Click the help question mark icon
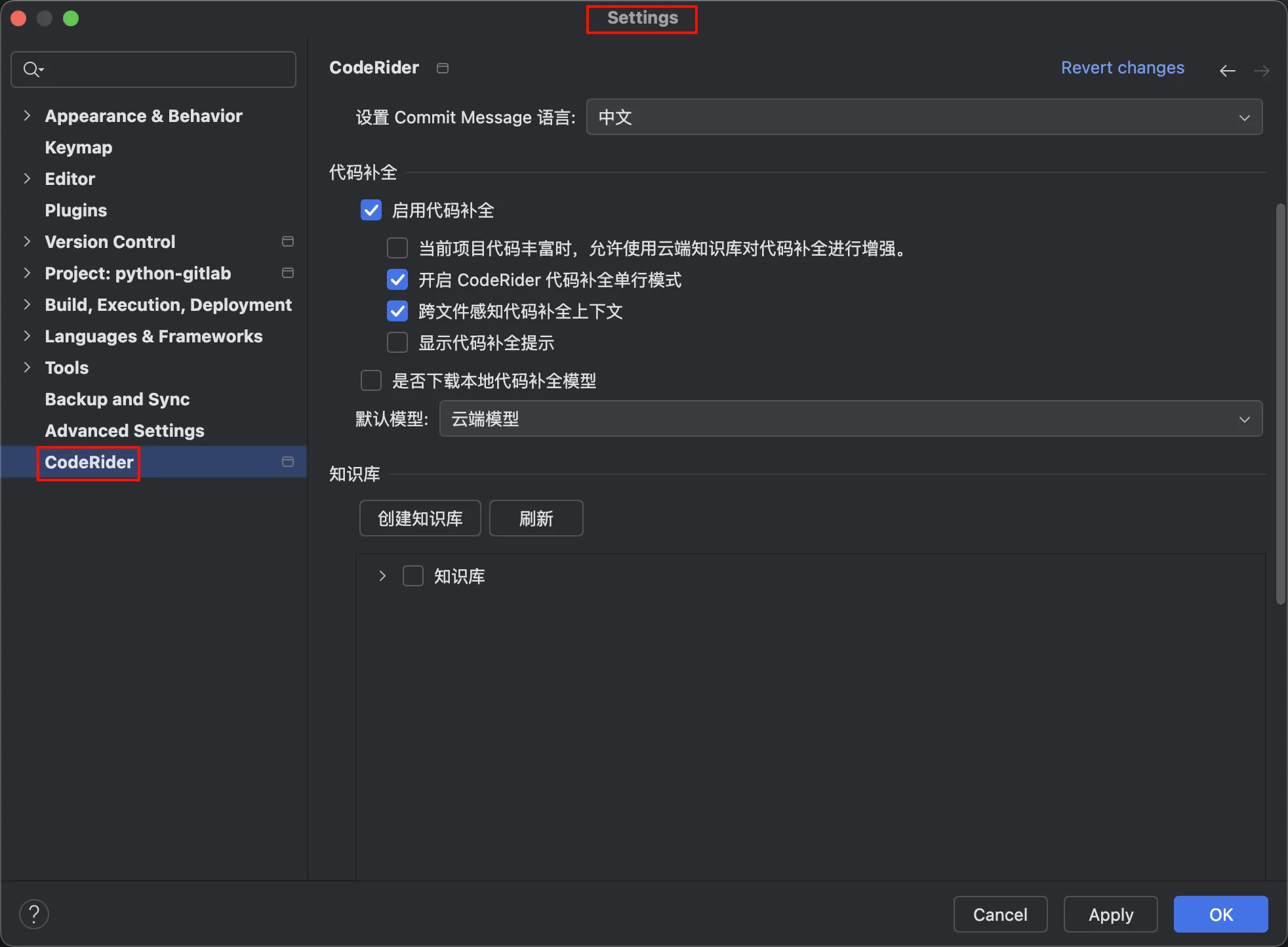Image resolution: width=1288 pixels, height=947 pixels. 34,914
